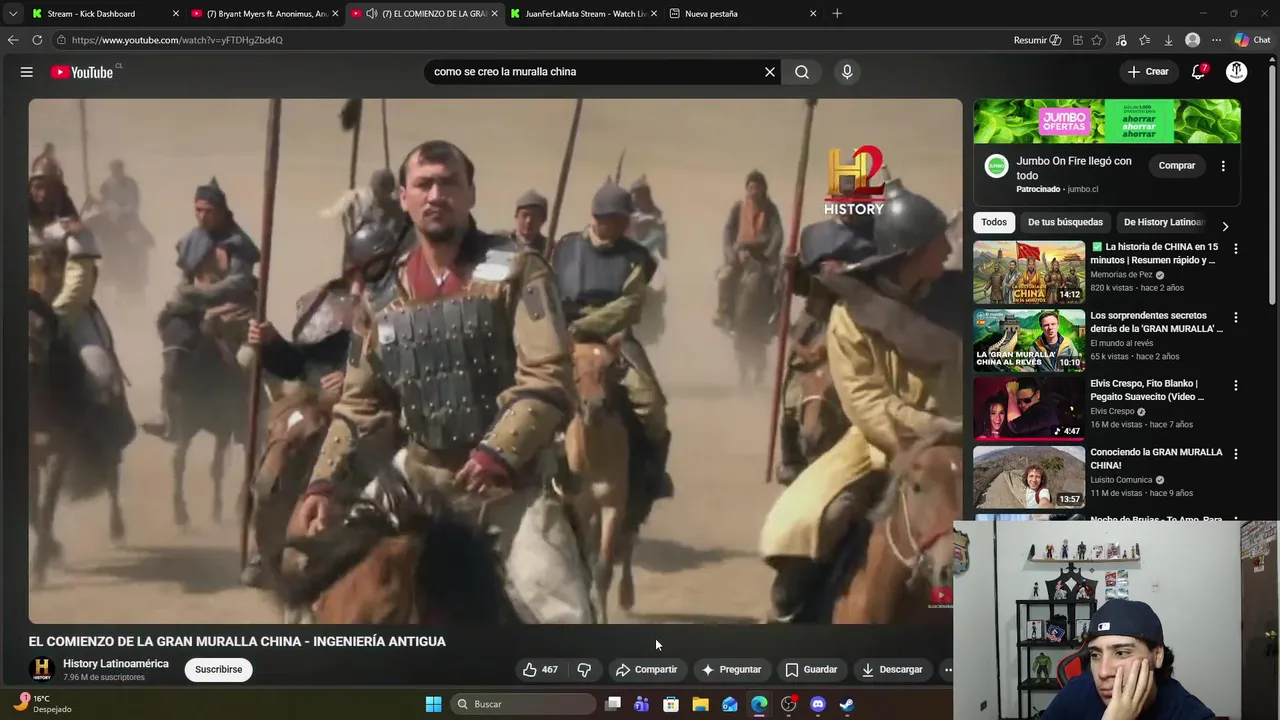Open Discord from the taskbar
Image resolution: width=1280 pixels, height=720 pixels.
[x=818, y=704]
